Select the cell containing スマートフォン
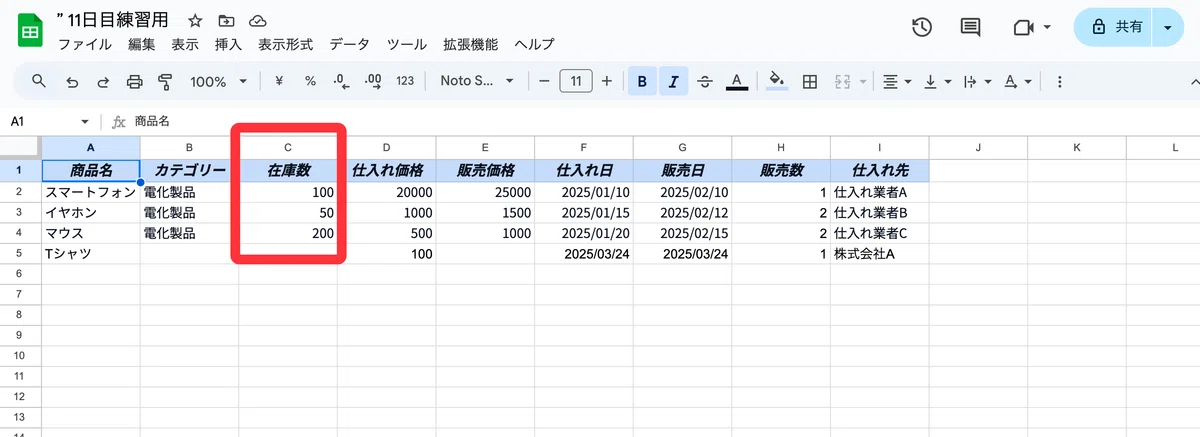The height and width of the screenshot is (437, 1200). click(x=90, y=191)
